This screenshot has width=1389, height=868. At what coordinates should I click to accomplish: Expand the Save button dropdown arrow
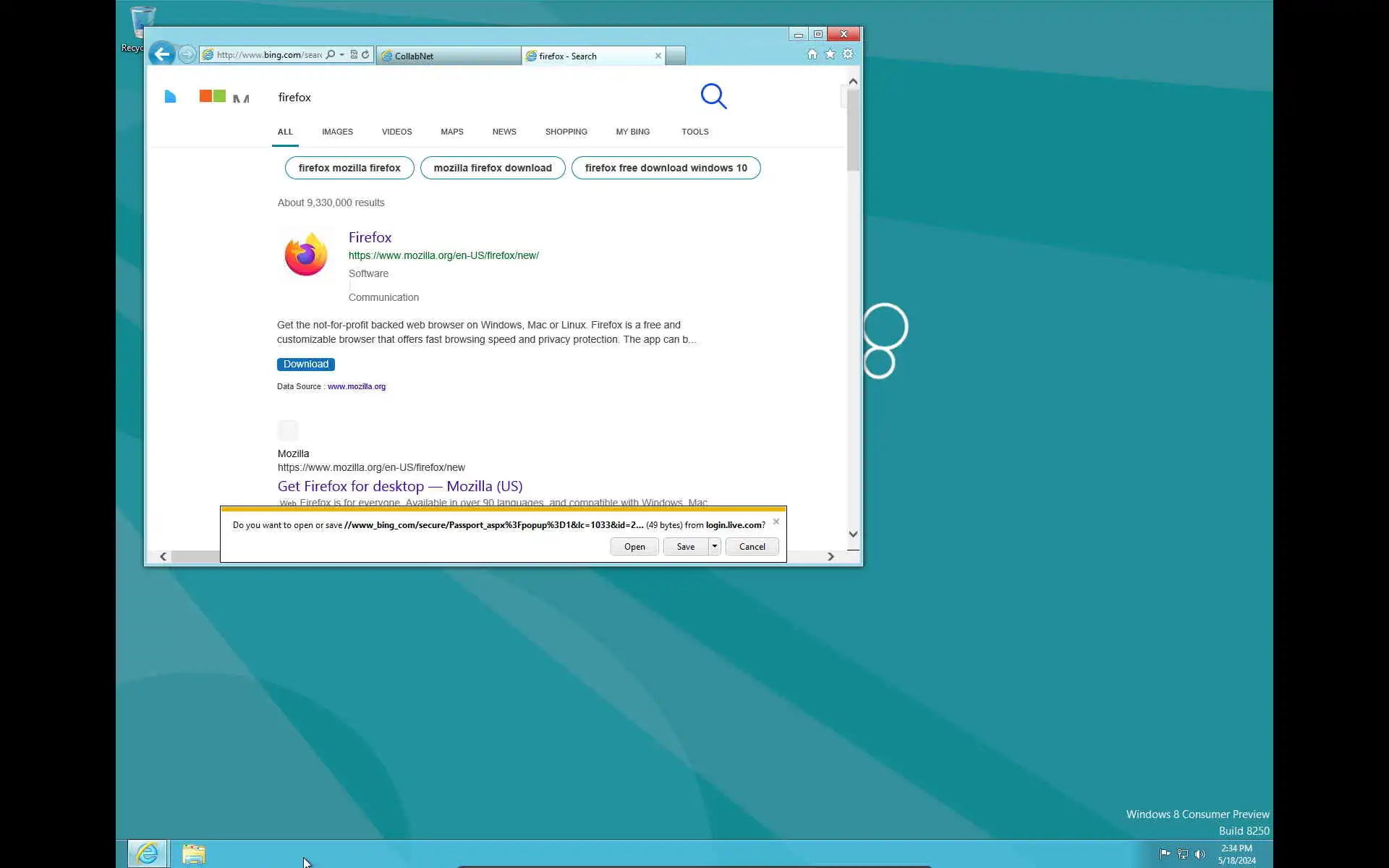point(715,546)
